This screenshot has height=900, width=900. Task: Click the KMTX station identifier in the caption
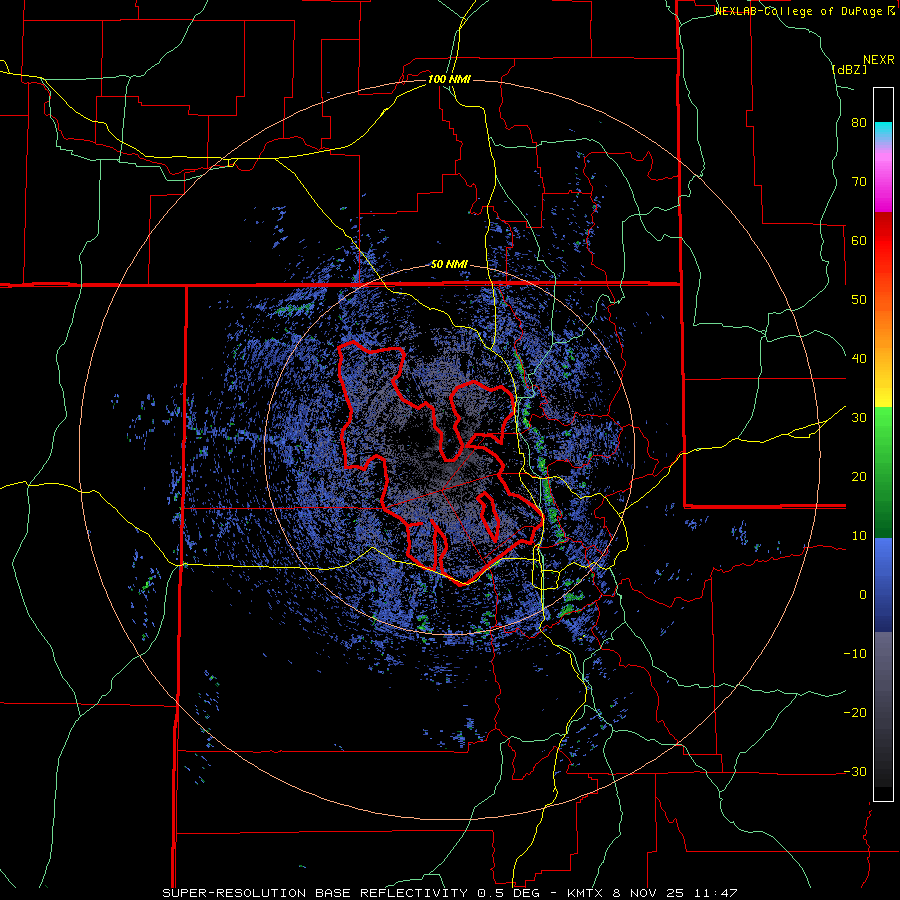tap(584, 893)
